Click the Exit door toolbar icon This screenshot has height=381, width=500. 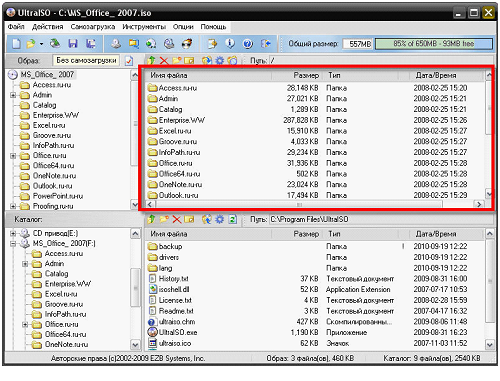[266, 44]
